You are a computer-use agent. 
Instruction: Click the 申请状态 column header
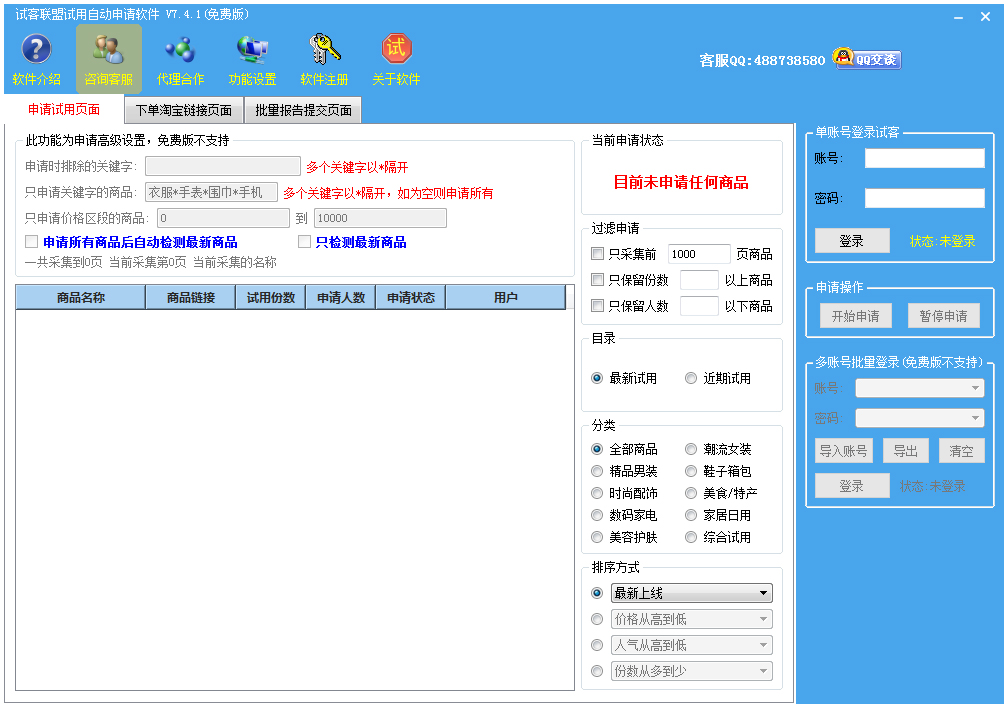click(411, 297)
